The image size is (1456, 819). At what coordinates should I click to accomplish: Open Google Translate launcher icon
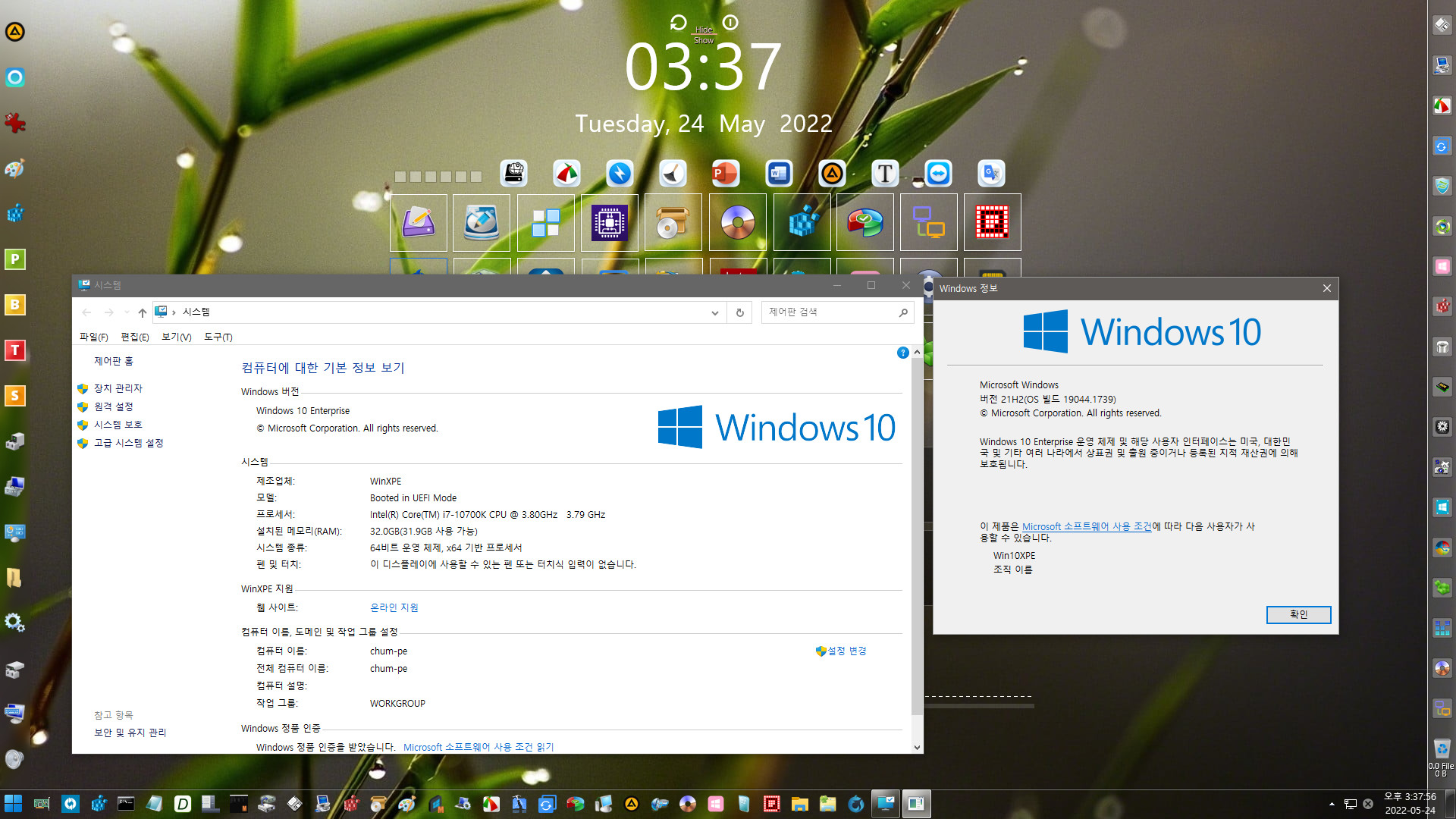tap(991, 174)
